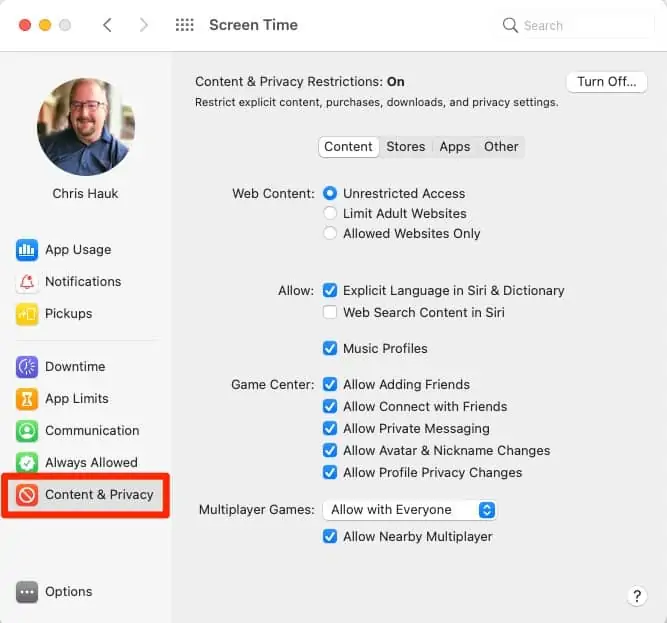The height and width of the screenshot is (623, 667).
Task: Disable Allow Nearby Multiplayer checkbox
Action: point(330,537)
